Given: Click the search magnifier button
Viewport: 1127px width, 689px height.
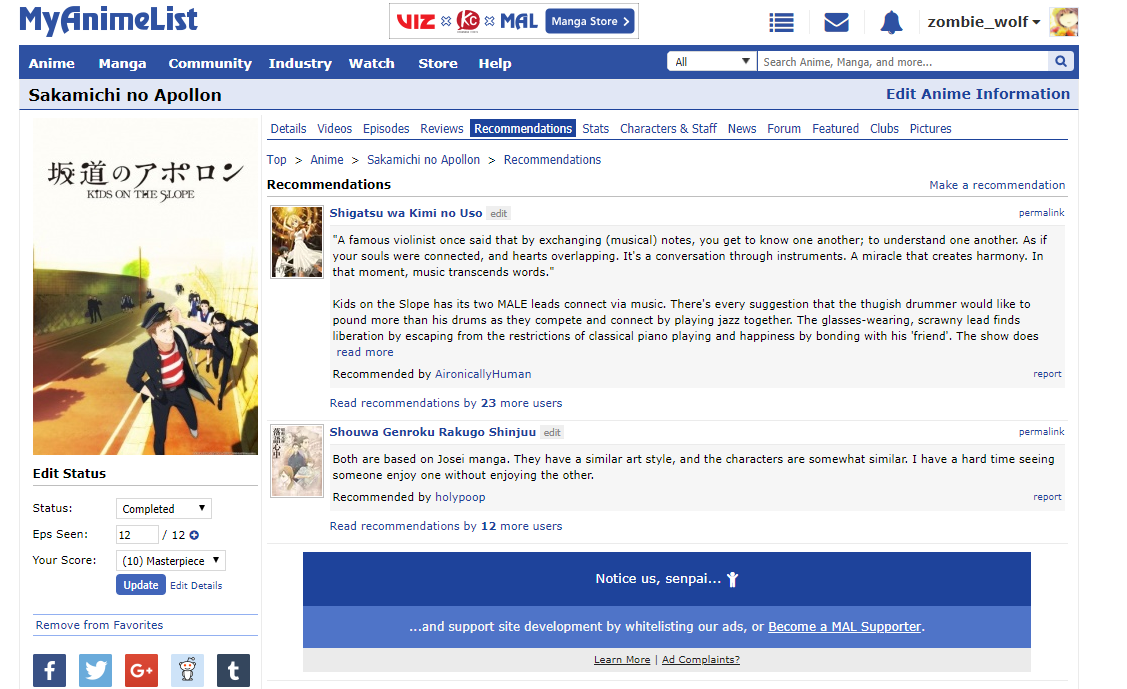Looking at the screenshot, I should tap(1061, 62).
